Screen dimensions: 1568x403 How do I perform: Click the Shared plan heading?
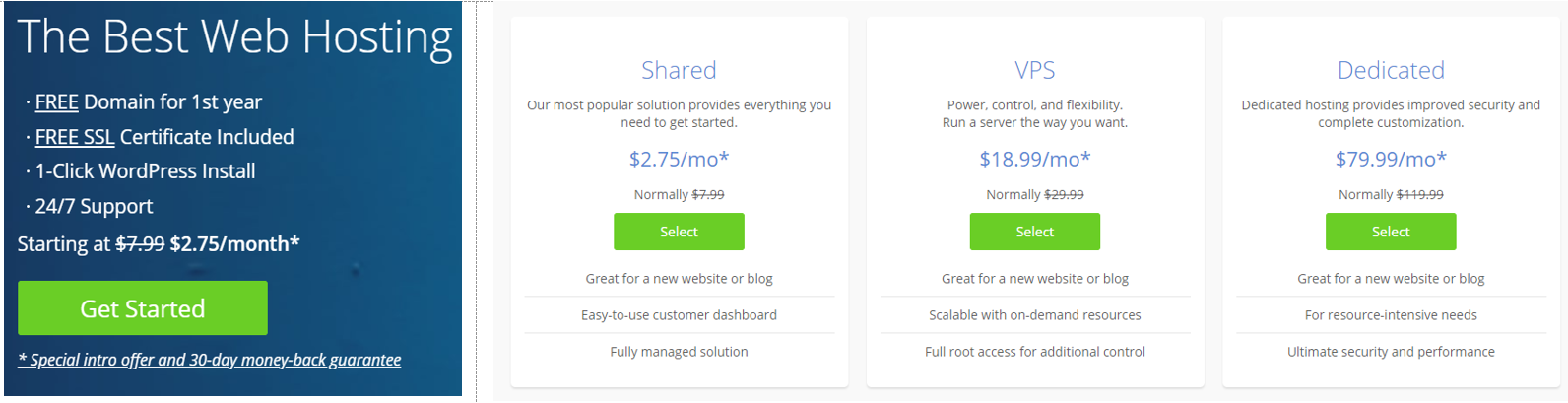[x=679, y=70]
